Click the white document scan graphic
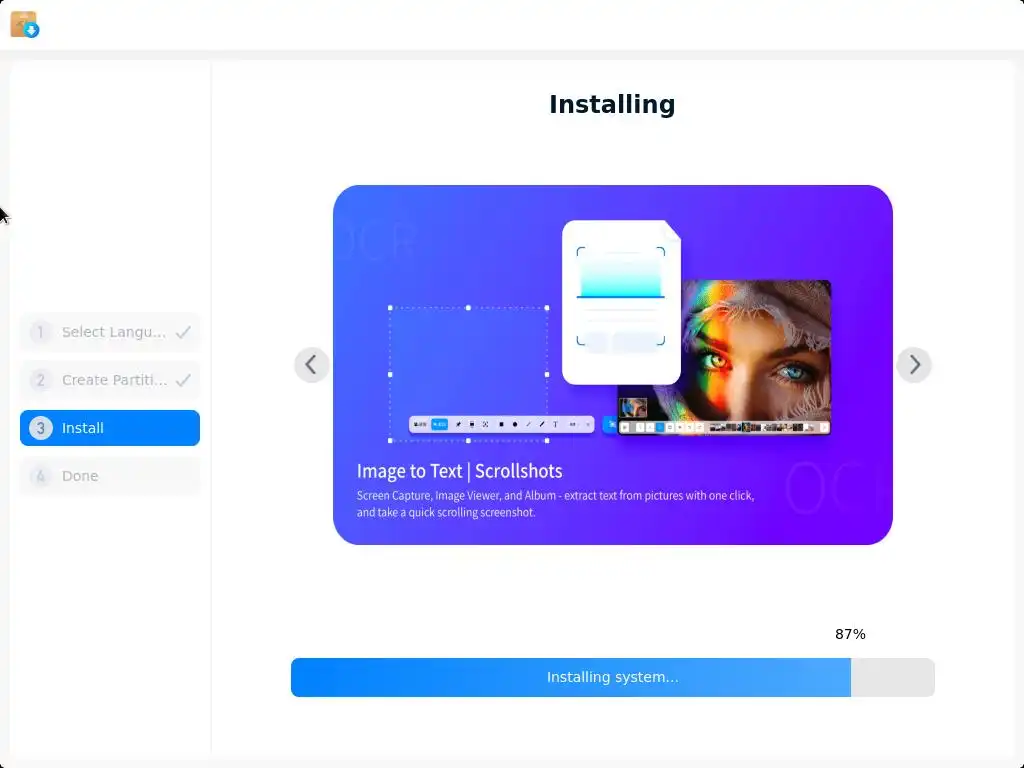Screen dimensions: 1024x768 621,302
